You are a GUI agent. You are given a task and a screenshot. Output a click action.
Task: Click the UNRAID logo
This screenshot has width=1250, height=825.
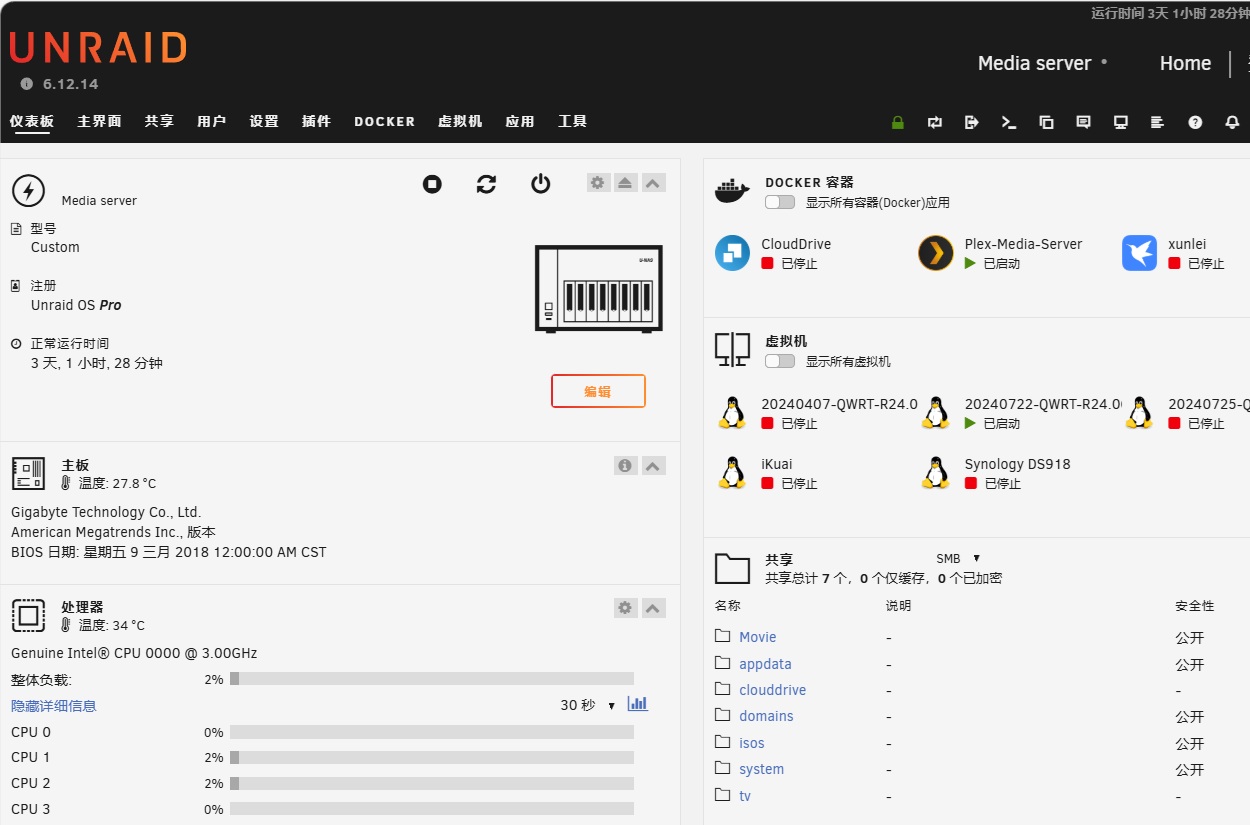click(98, 48)
